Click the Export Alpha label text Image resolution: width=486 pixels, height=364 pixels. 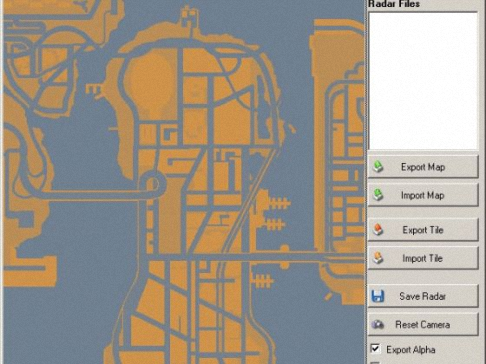click(411, 350)
